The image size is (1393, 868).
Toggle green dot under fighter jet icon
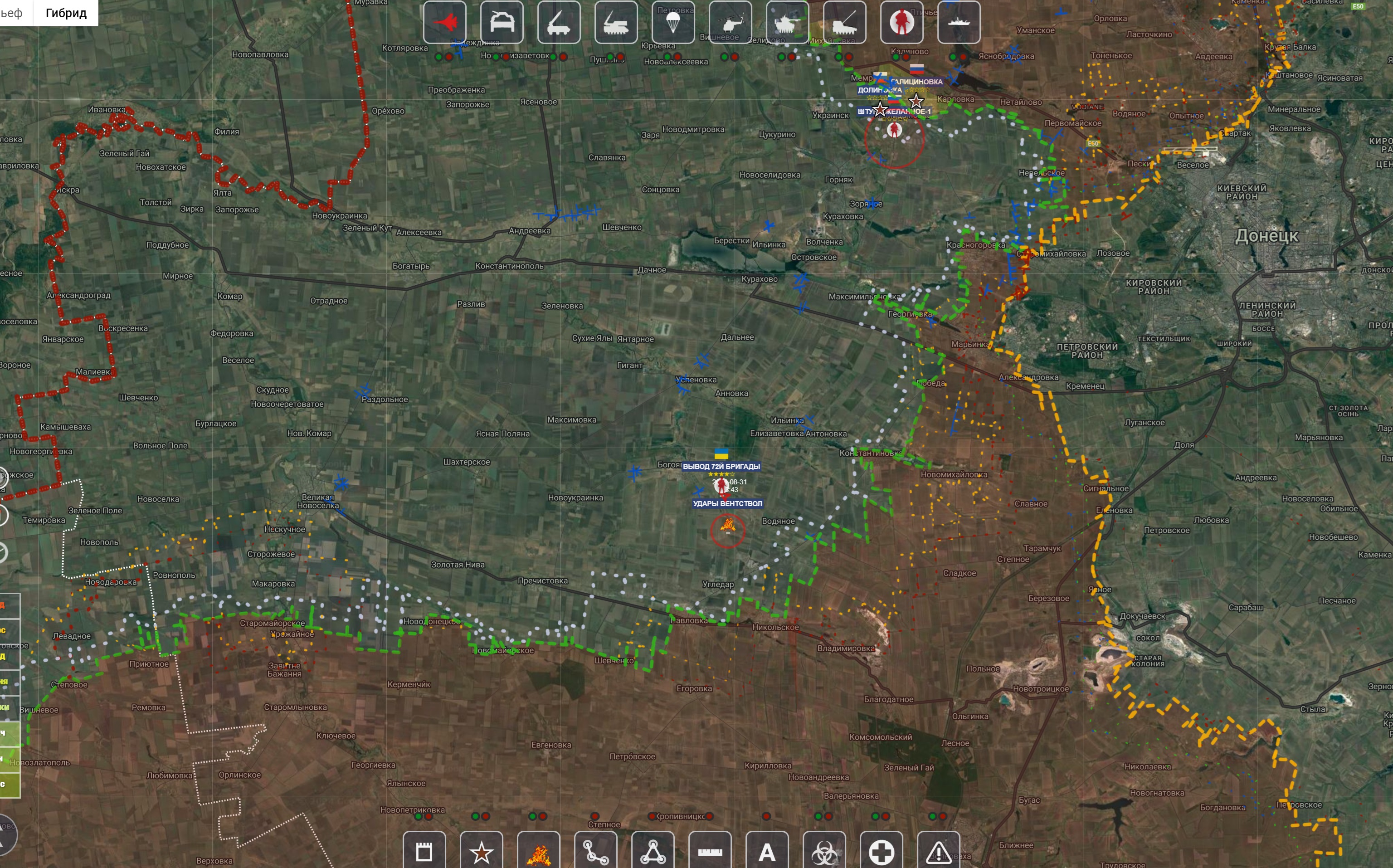[x=439, y=57]
